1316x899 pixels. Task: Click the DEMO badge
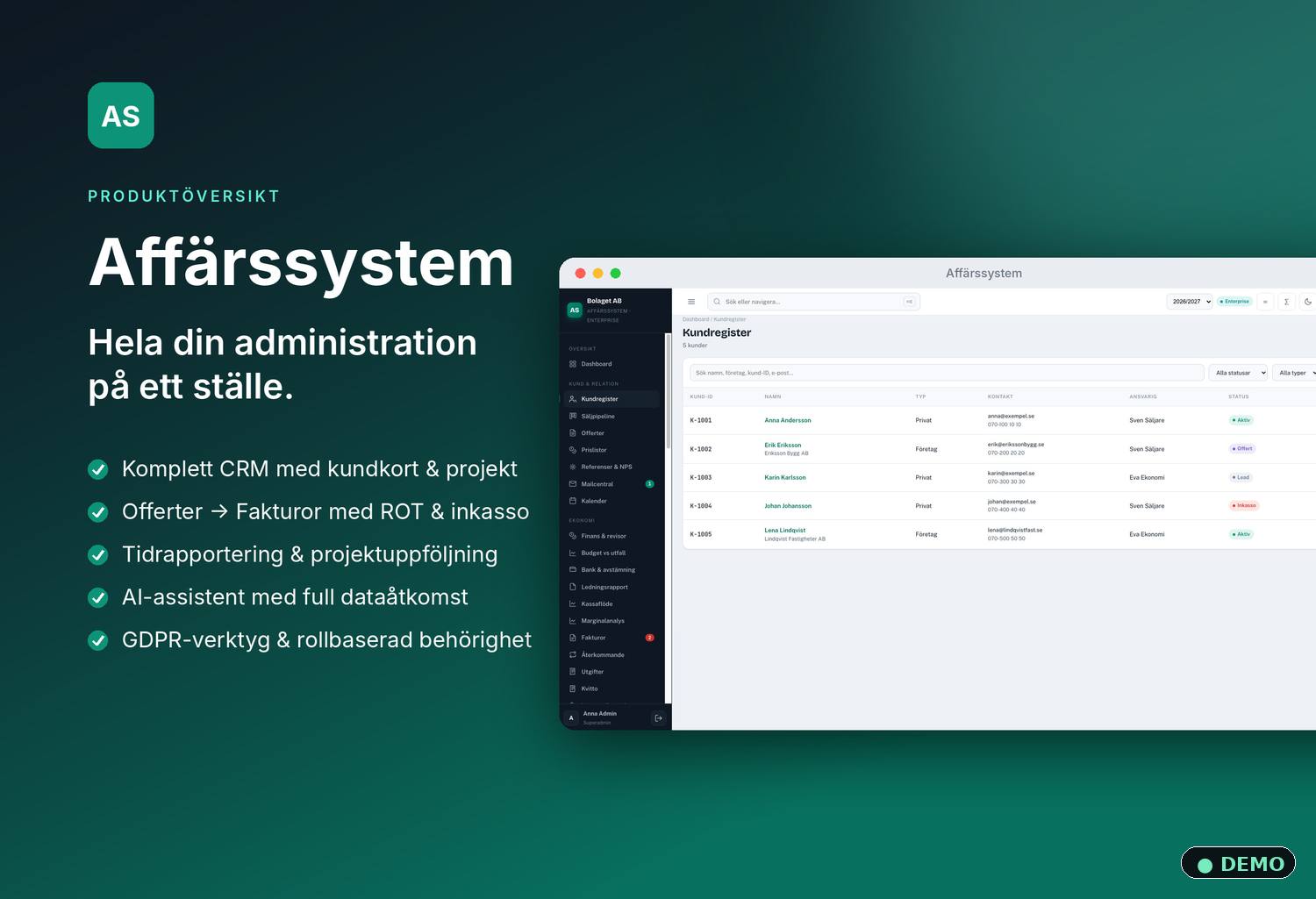[x=1239, y=863]
